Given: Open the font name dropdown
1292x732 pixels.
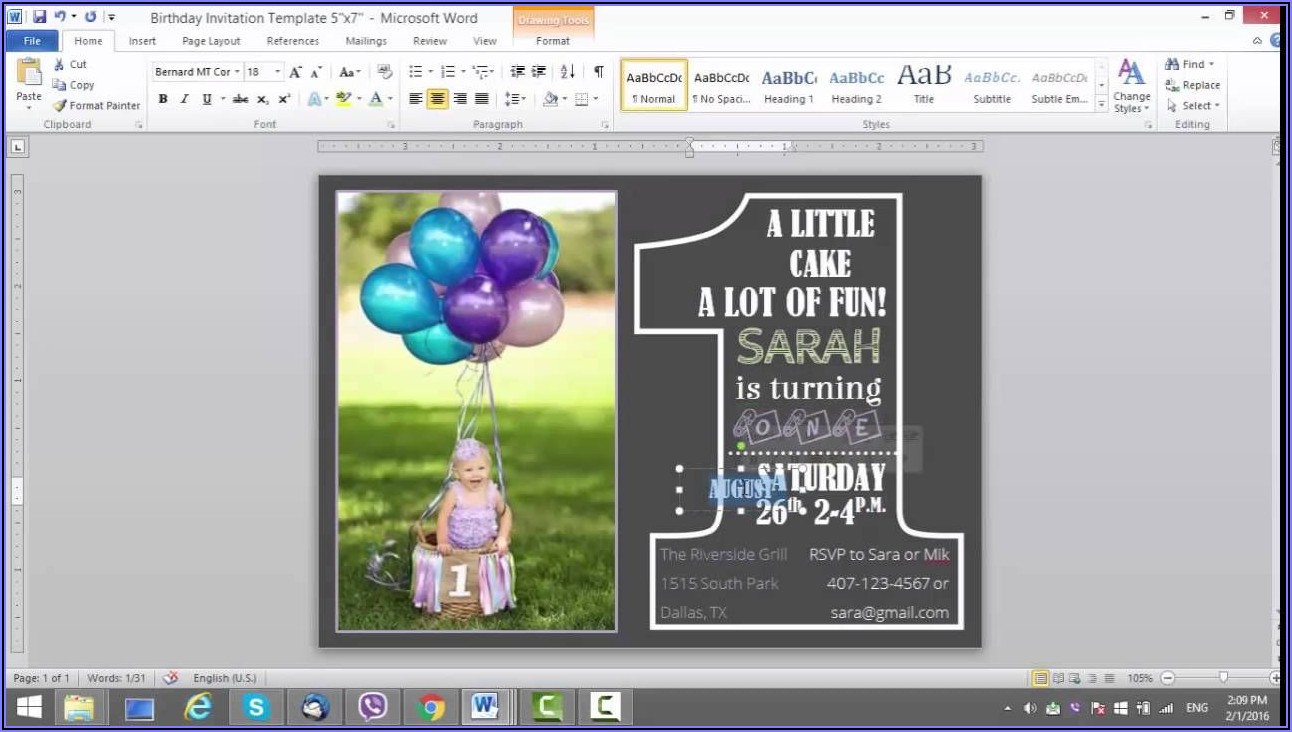Looking at the screenshot, I should coord(237,72).
